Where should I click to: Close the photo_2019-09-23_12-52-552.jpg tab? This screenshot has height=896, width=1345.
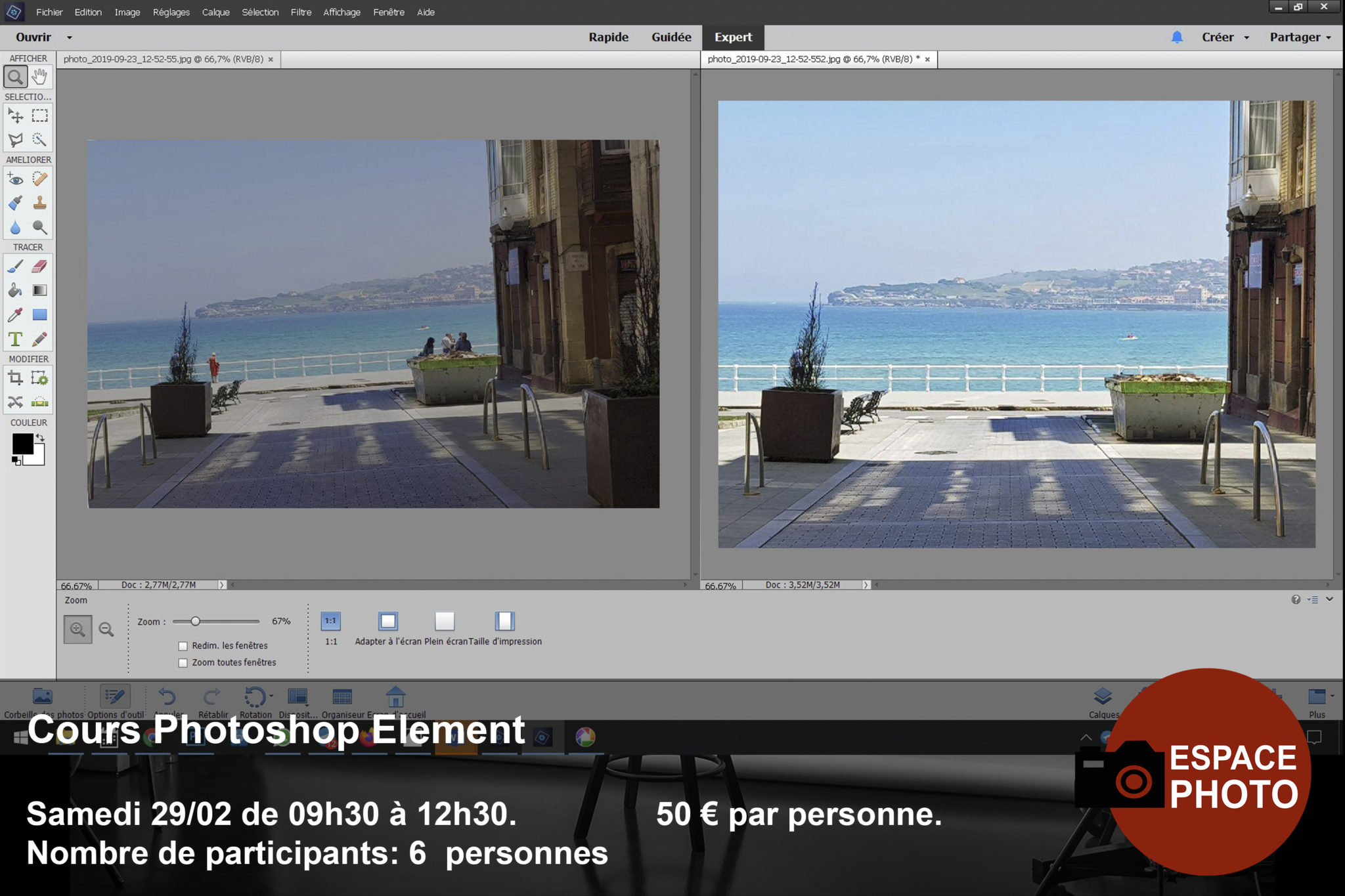point(927,60)
